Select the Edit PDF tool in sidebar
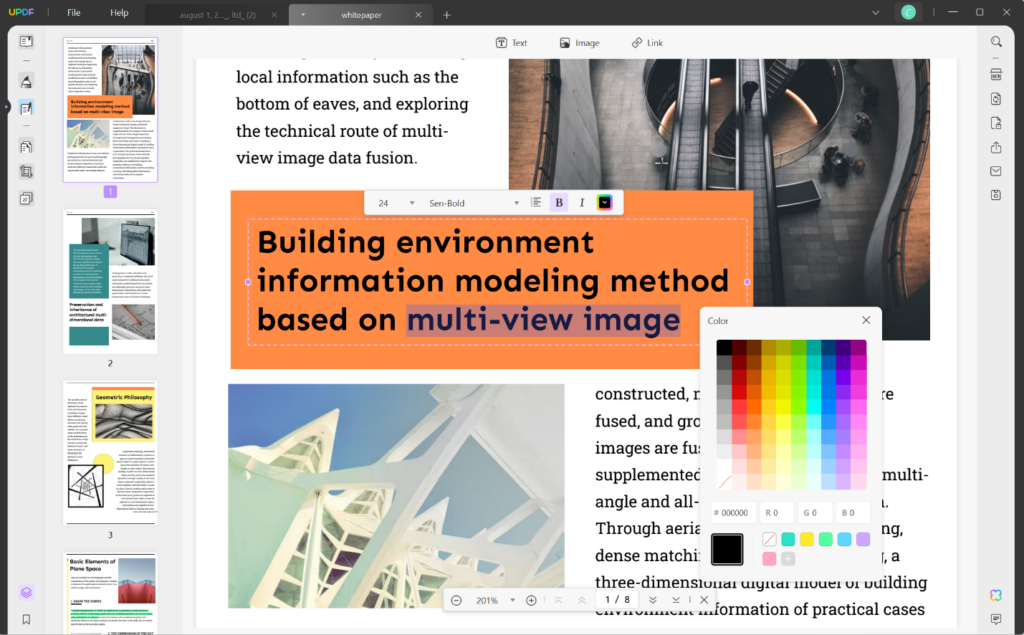This screenshot has height=635, width=1024. click(26, 108)
